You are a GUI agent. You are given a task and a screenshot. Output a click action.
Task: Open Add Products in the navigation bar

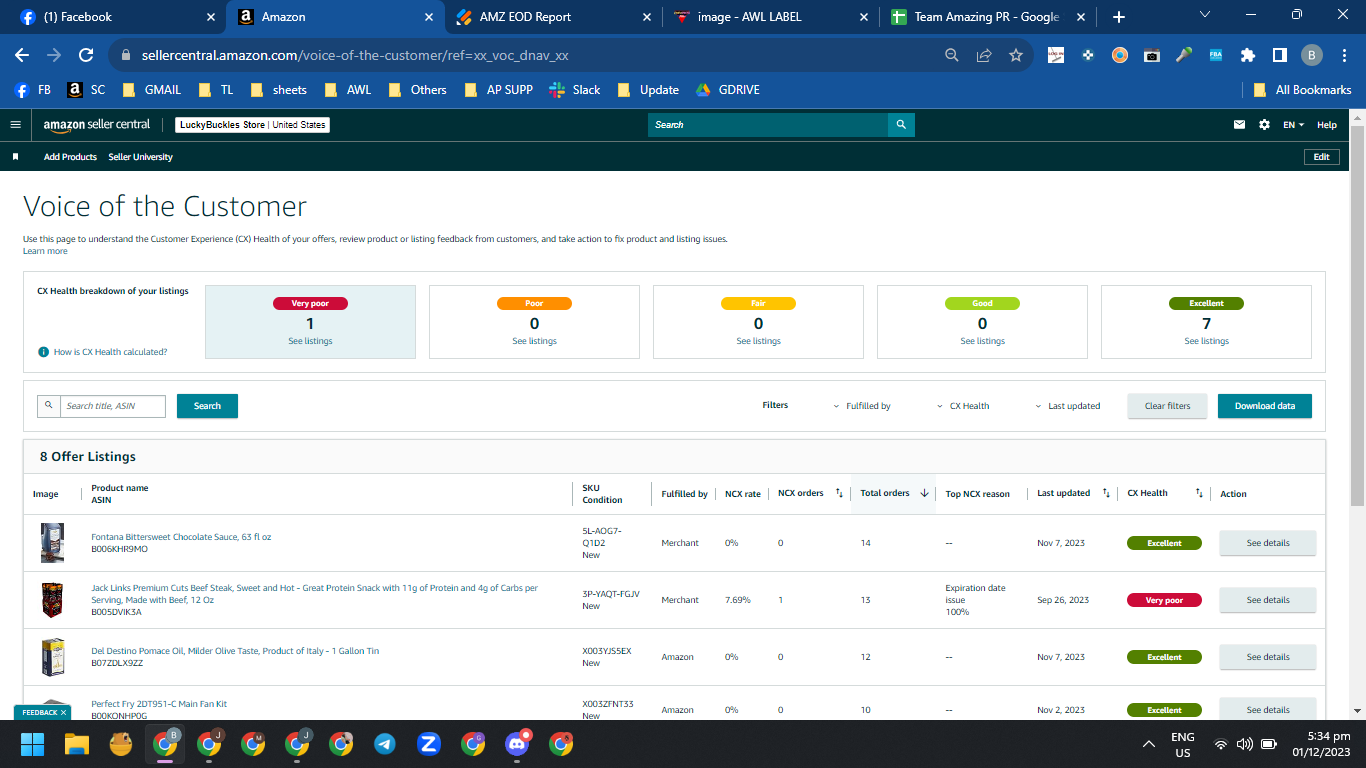click(70, 157)
